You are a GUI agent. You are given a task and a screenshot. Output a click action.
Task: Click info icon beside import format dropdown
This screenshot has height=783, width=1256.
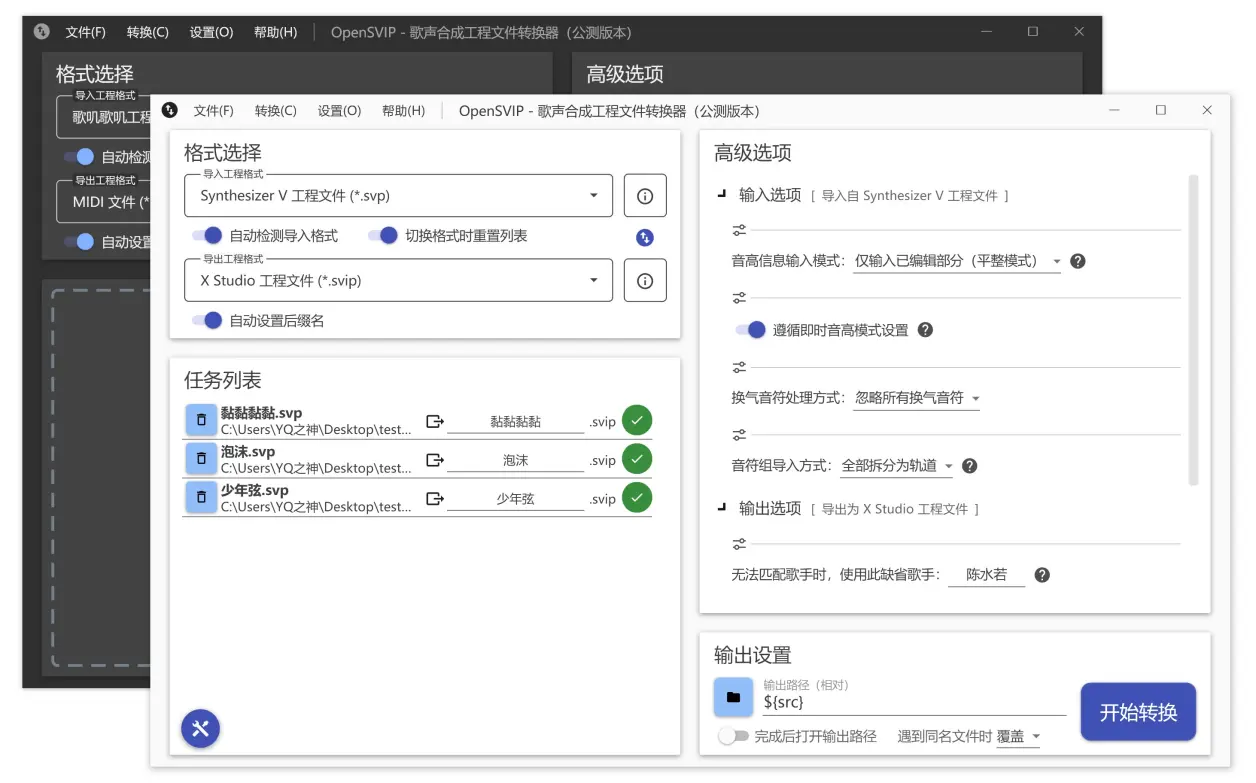(x=645, y=196)
